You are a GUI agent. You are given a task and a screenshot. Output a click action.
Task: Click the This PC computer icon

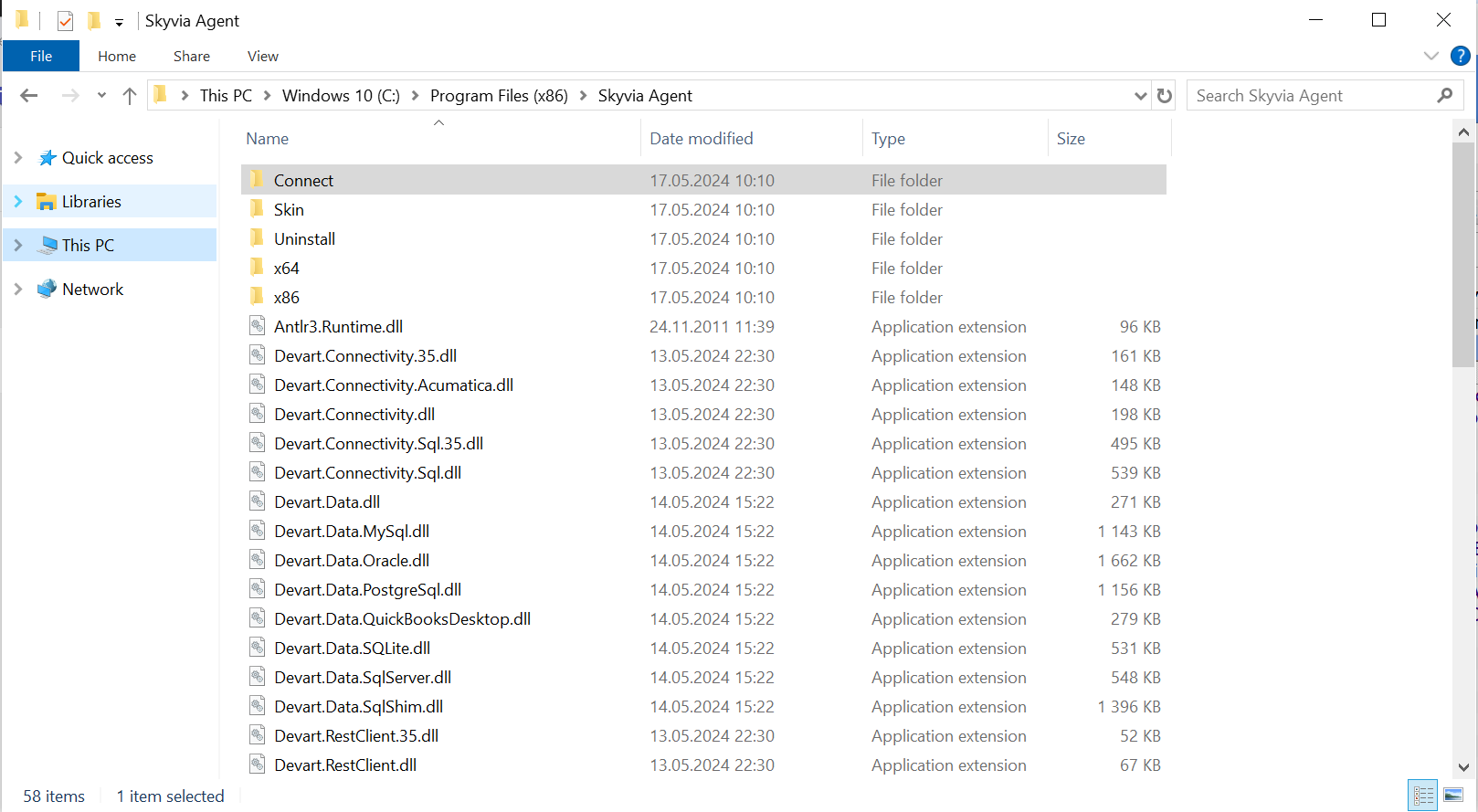[48, 245]
